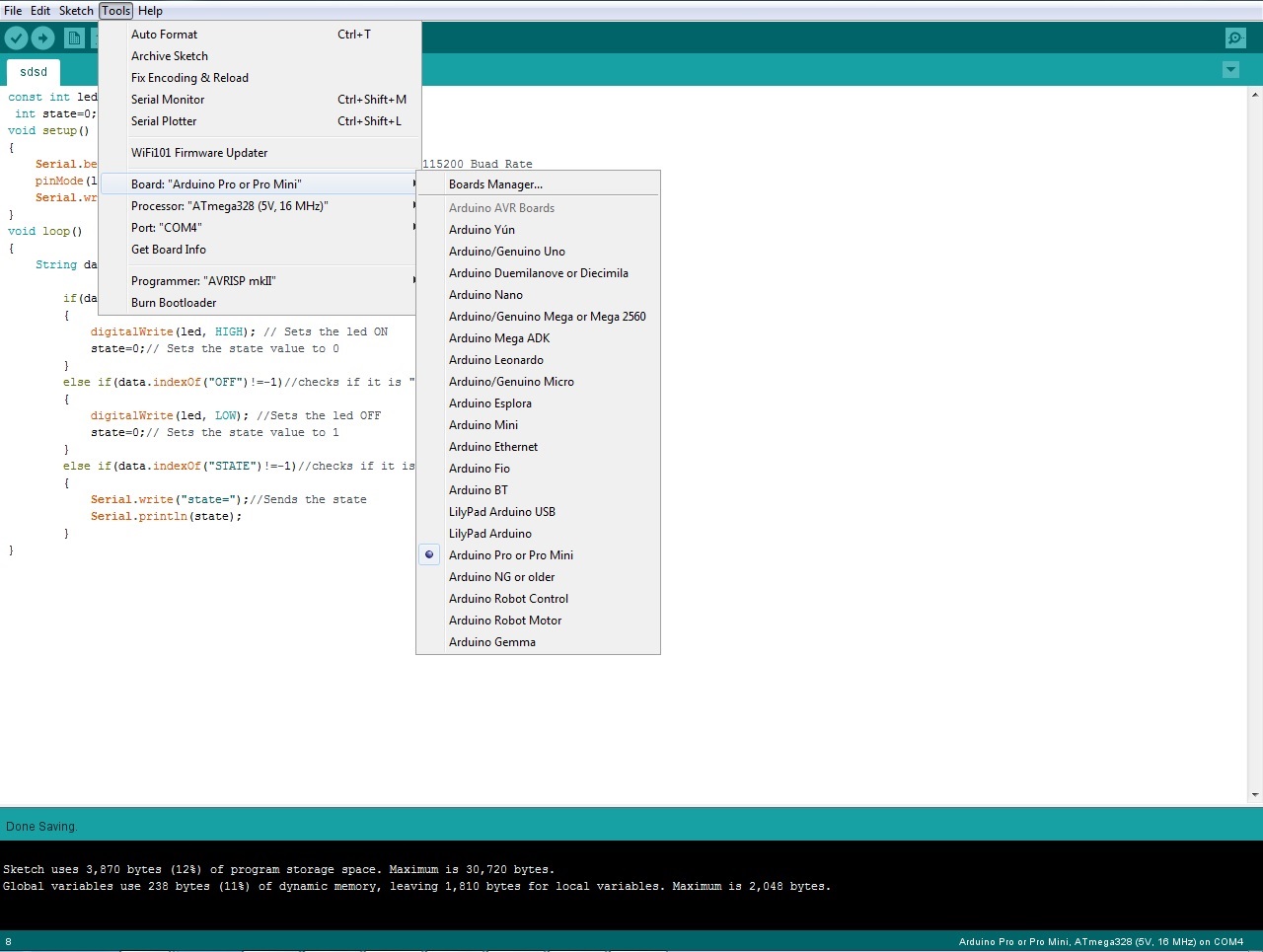This screenshot has height=952, width=1263.
Task: Select Arduino/Genuino Mega or Mega 2560
Action: point(538,317)
